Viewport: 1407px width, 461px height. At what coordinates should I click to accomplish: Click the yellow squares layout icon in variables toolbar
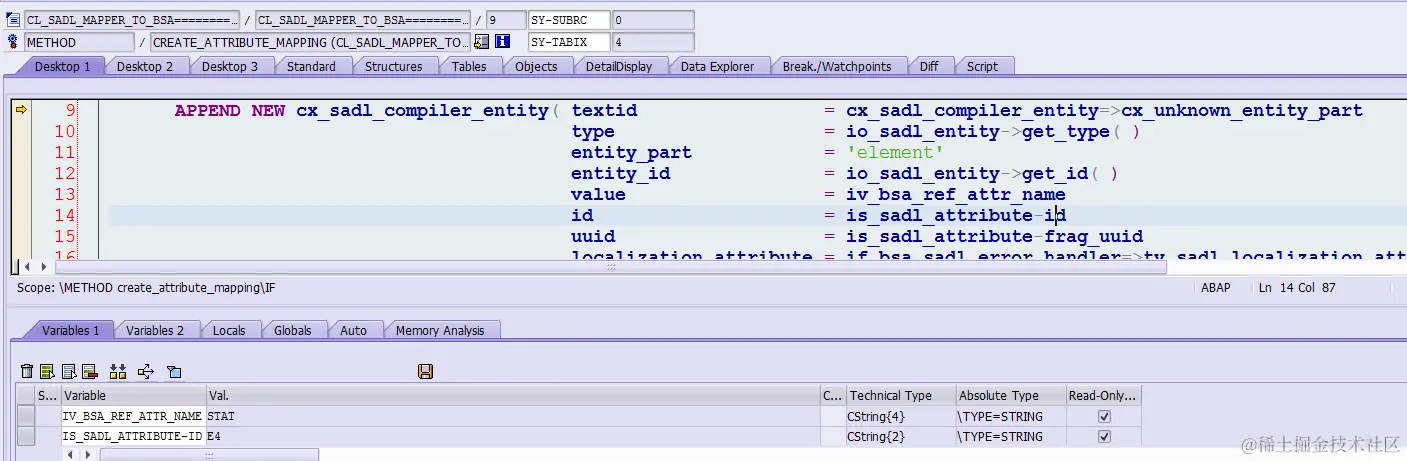pyautogui.click(x=118, y=372)
